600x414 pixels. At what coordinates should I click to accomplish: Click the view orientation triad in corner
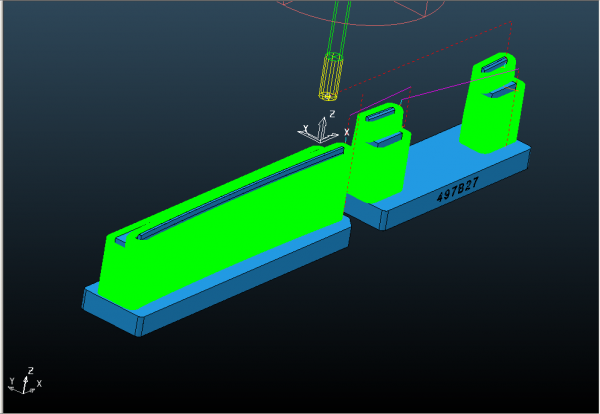(x=24, y=381)
